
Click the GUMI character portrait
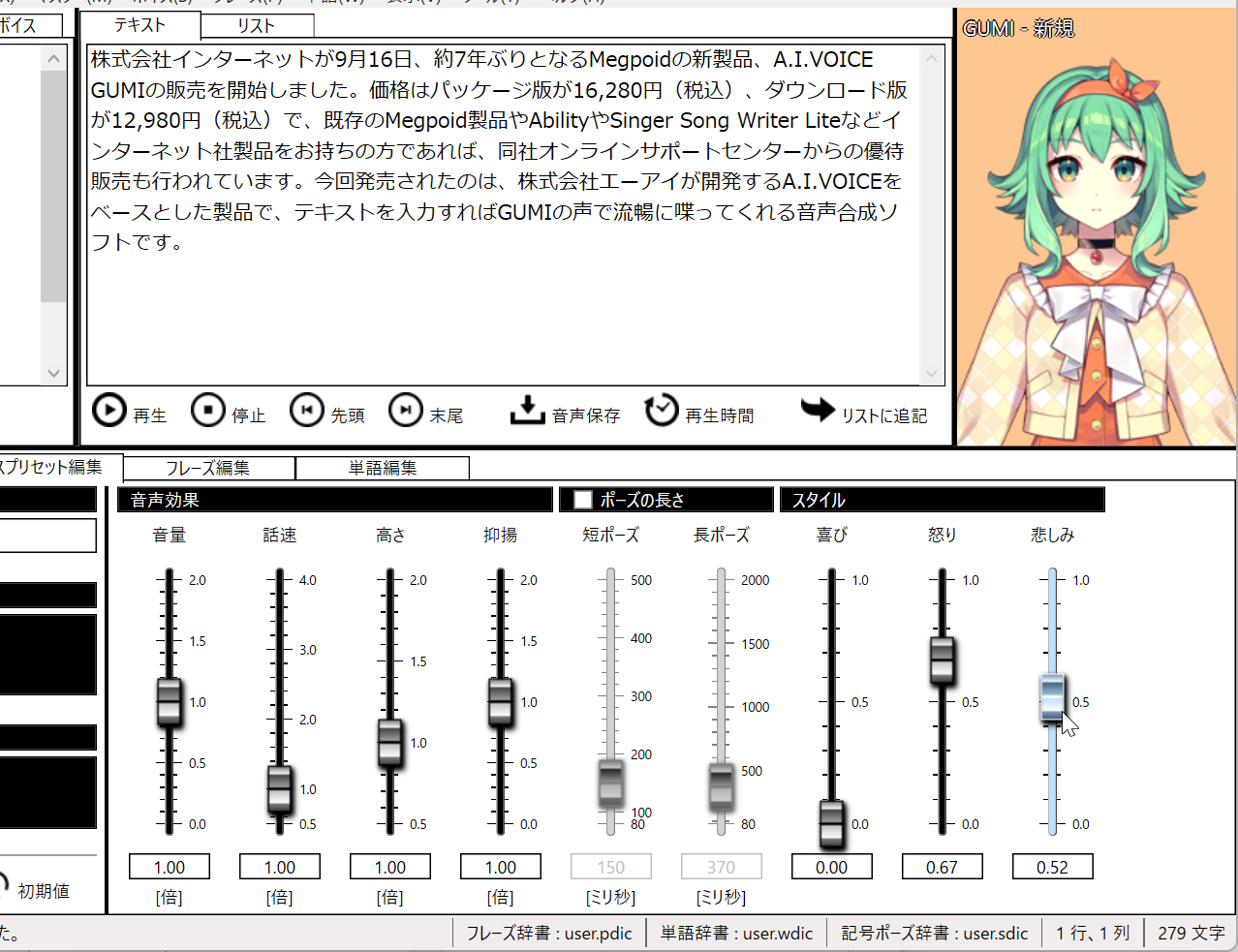tap(1097, 228)
